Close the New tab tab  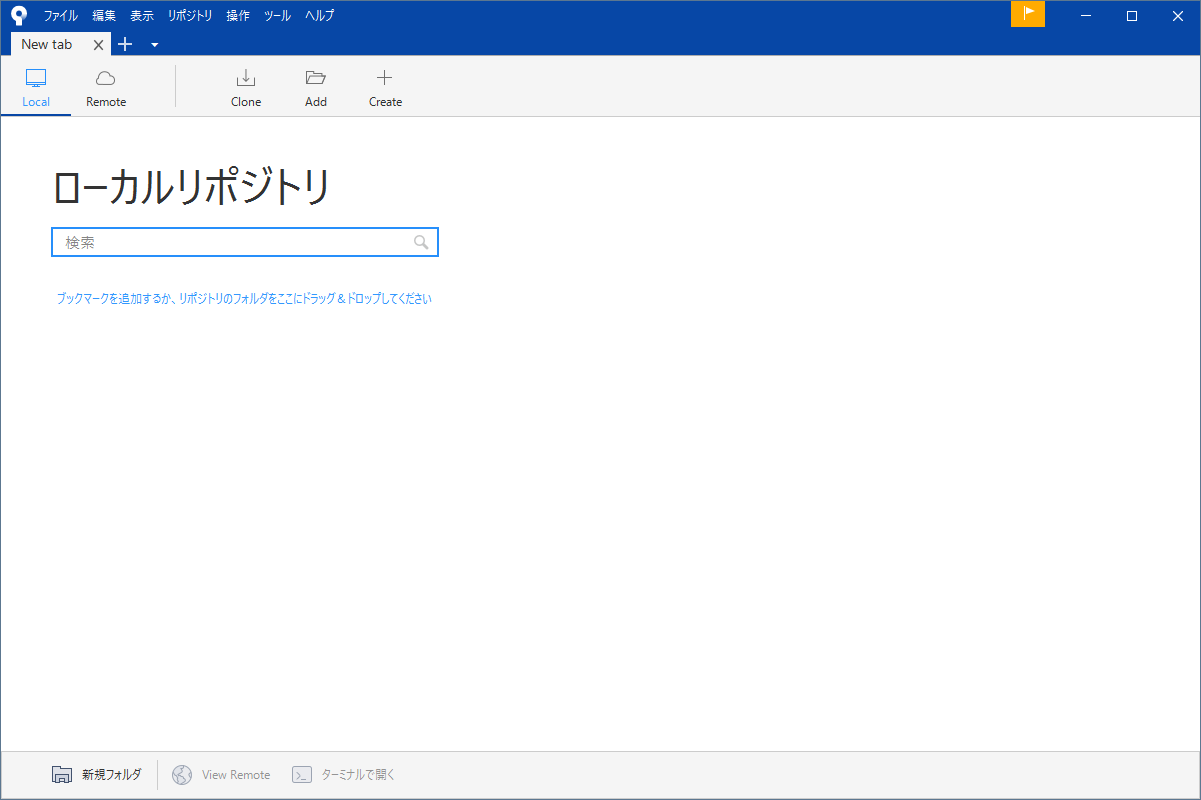pyautogui.click(x=98, y=45)
